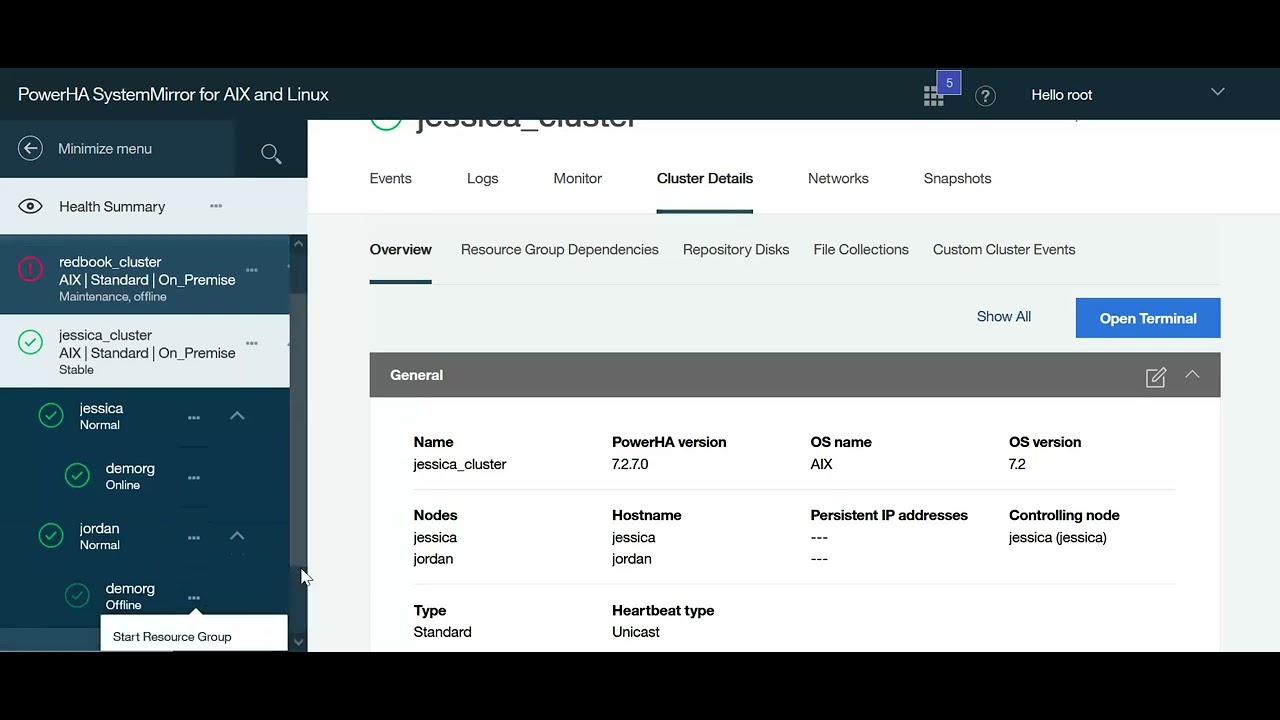Click the Minimize menu back arrow icon
The height and width of the screenshot is (720, 1280).
pyautogui.click(x=30, y=148)
